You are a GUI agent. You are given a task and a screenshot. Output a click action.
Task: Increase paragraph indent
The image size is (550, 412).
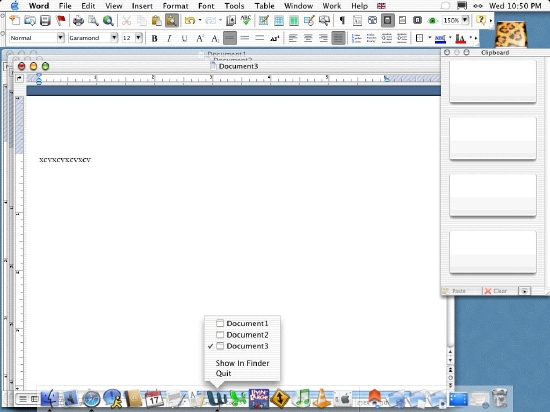click(x=402, y=38)
